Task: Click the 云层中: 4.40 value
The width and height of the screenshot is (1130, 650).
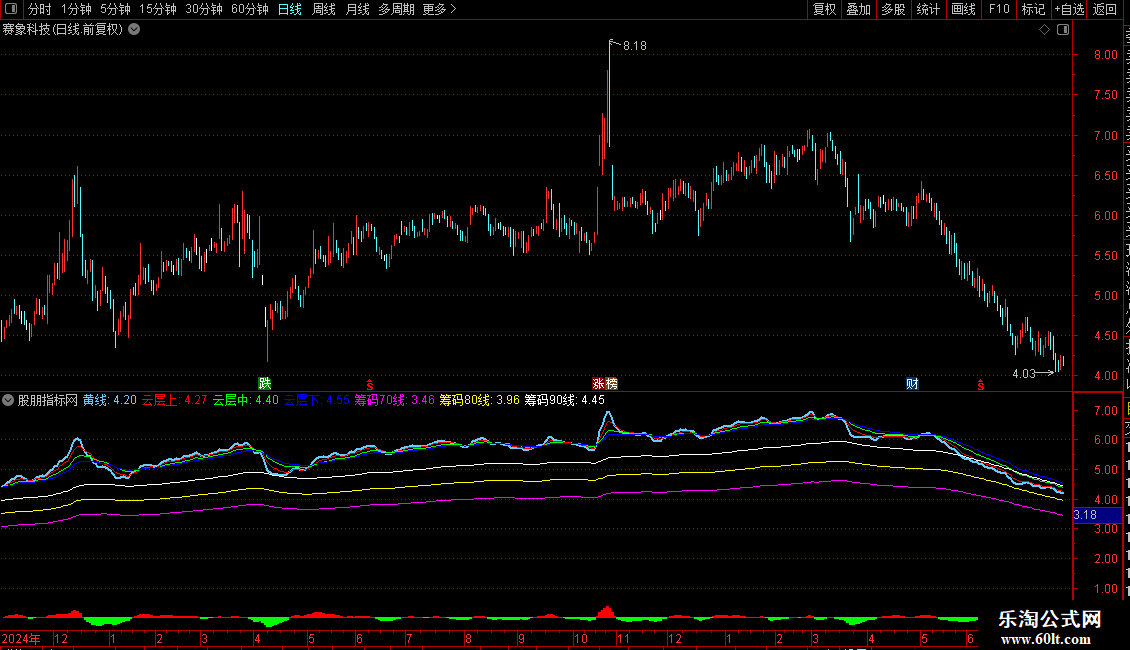Action: pos(245,400)
